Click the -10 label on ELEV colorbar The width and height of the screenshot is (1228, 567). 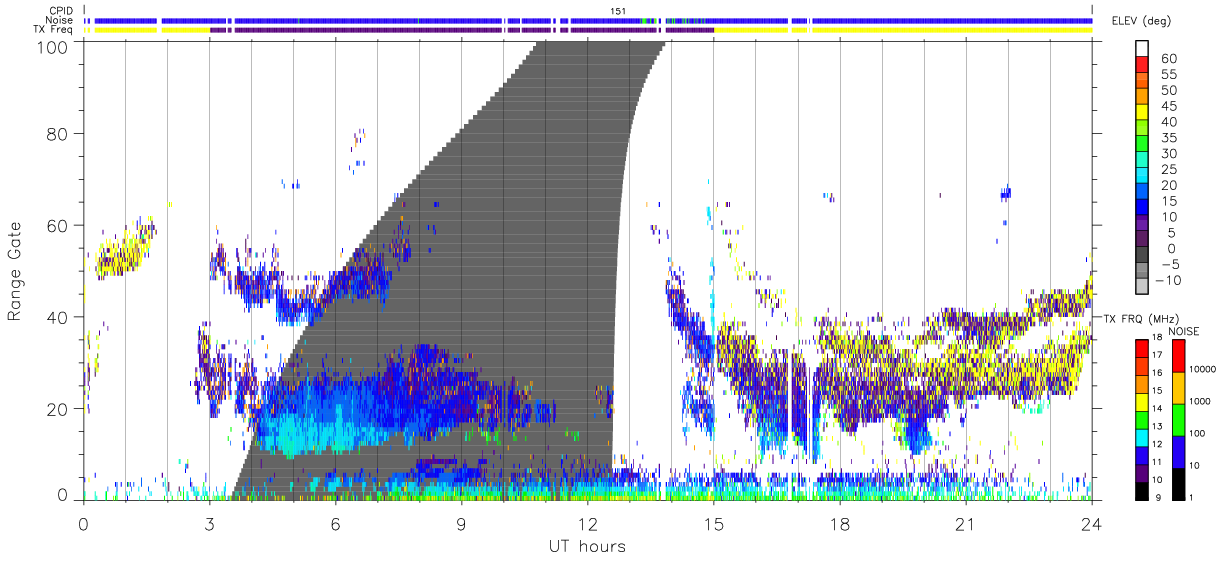click(x=1166, y=280)
